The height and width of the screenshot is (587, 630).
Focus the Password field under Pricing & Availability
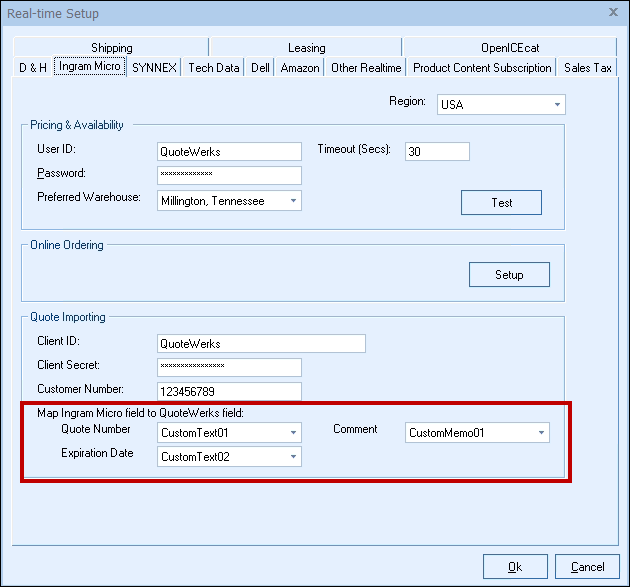click(x=229, y=175)
